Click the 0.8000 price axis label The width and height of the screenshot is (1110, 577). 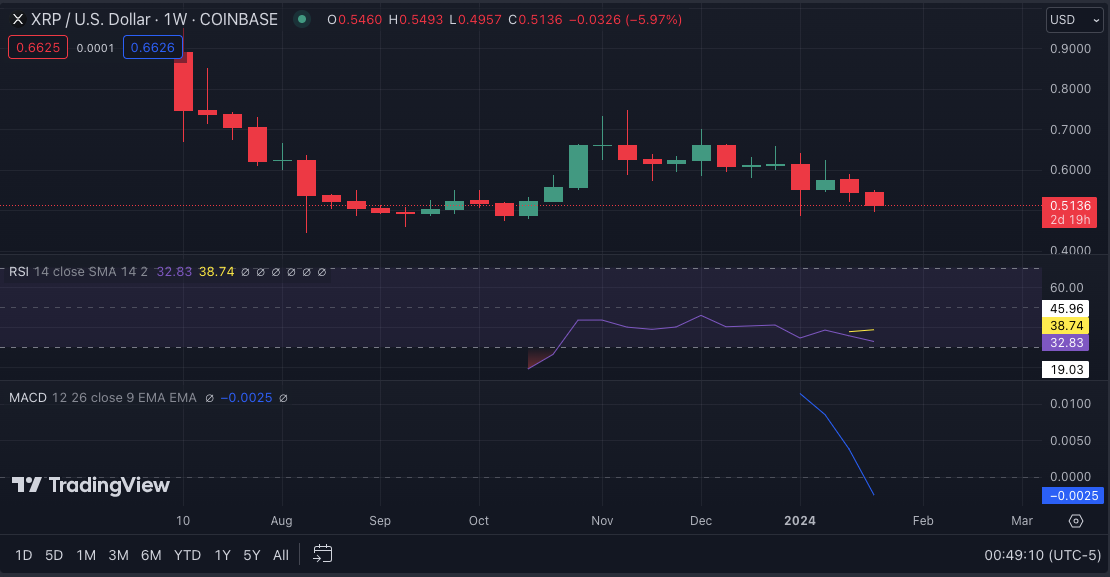pos(1070,89)
